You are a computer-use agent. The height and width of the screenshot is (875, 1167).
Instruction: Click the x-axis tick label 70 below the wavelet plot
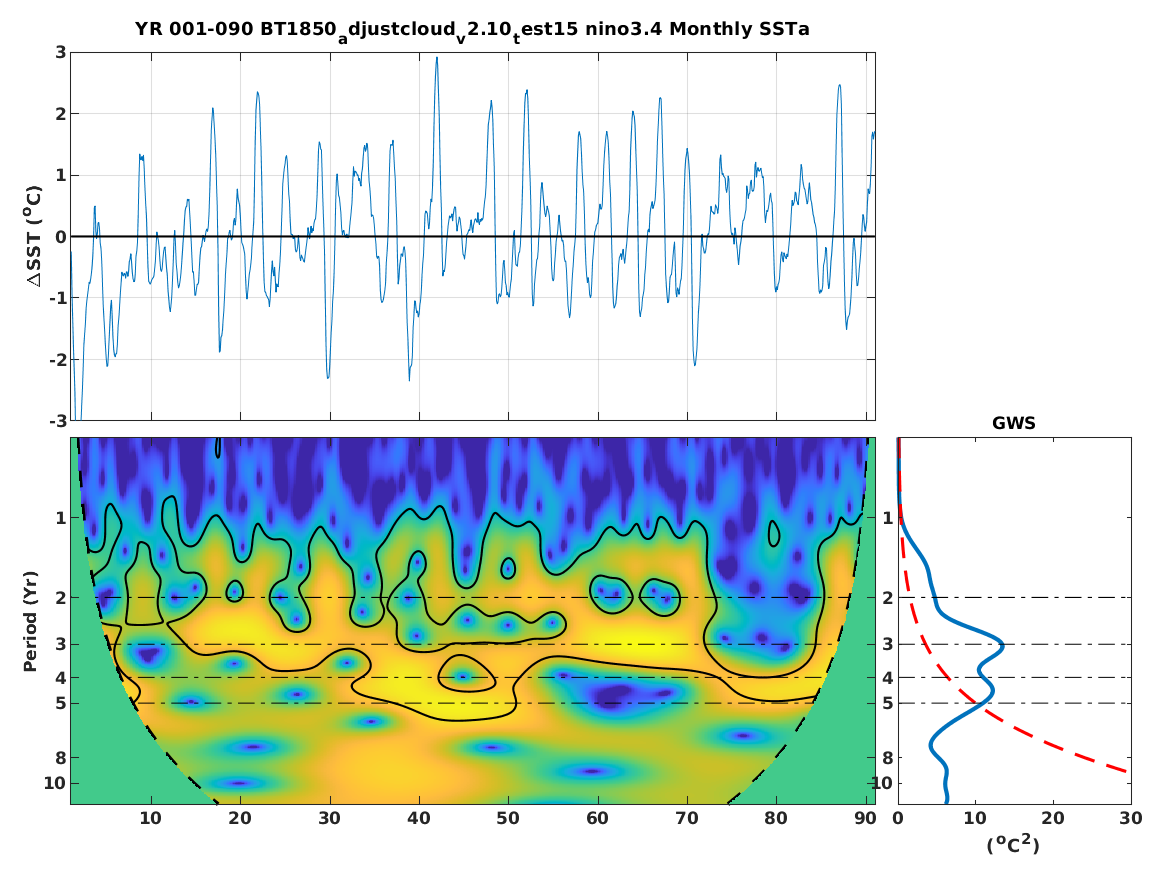tap(687, 818)
